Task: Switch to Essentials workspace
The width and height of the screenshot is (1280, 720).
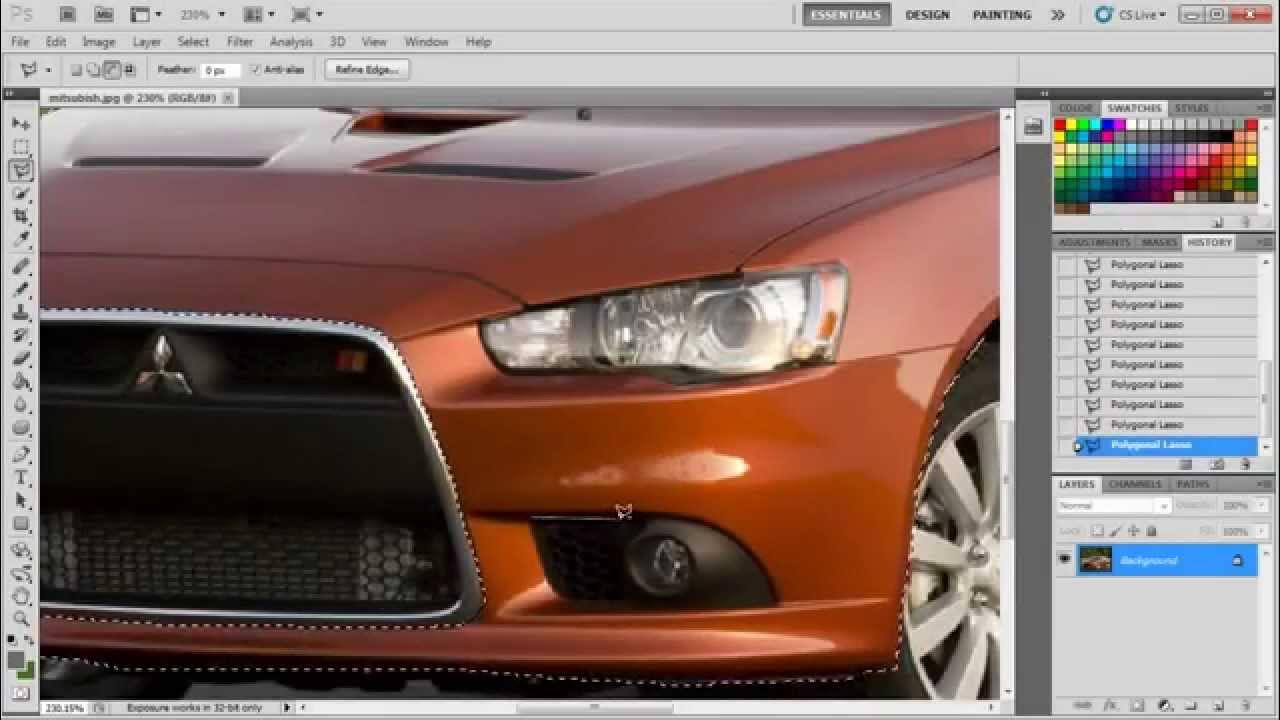Action: click(846, 15)
